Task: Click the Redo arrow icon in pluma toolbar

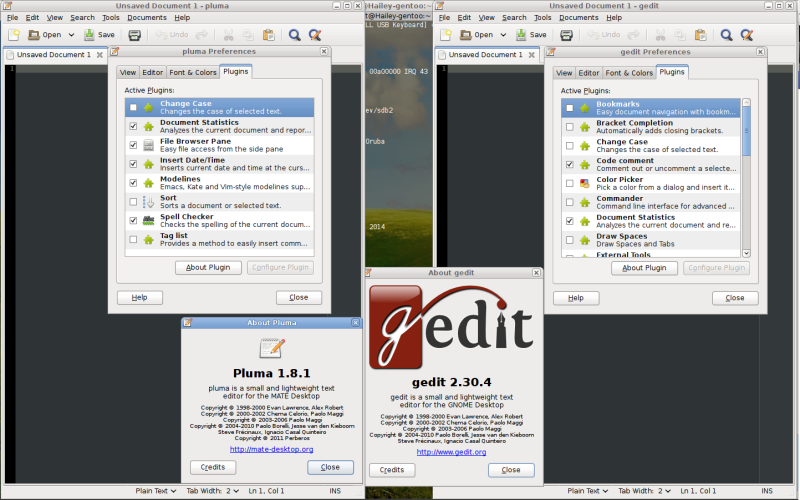Action: pos(202,35)
